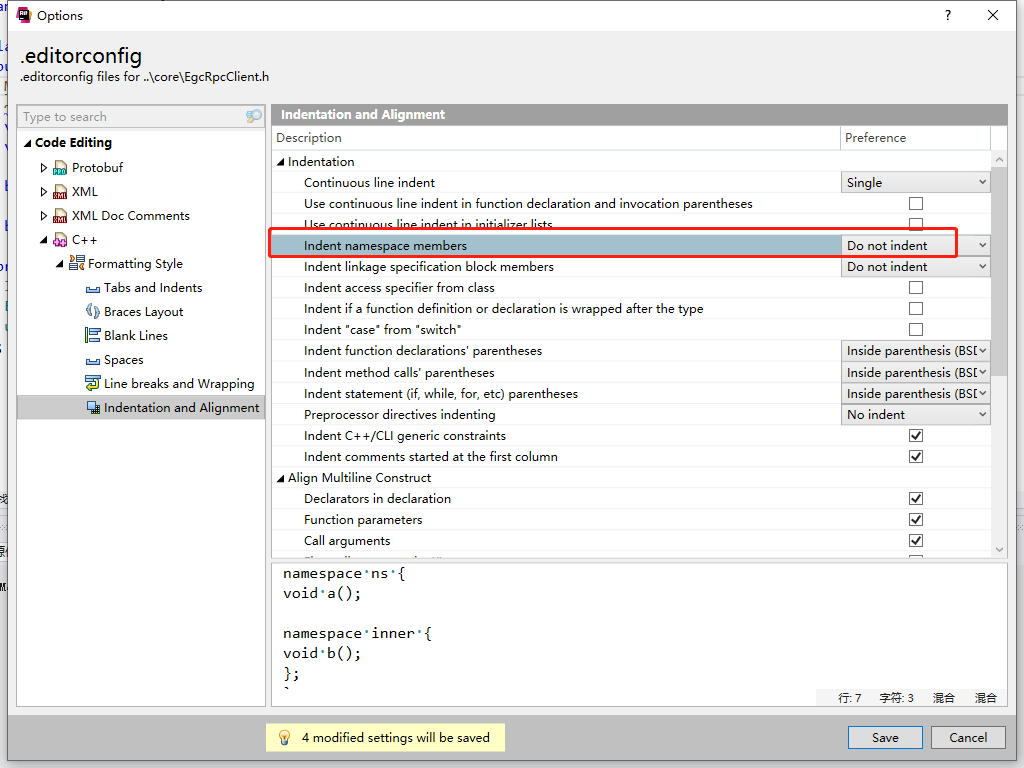Open the C++ settings icon
1024x768 pixels.
(62, 239)
